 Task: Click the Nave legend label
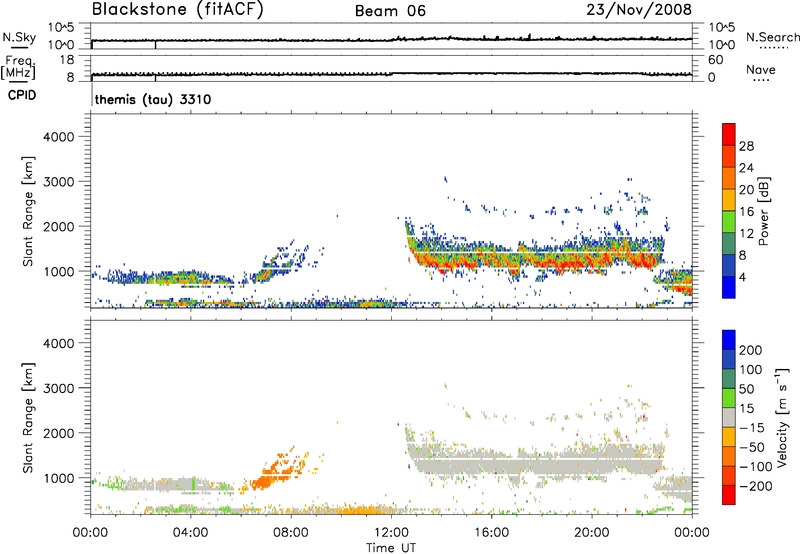pyautogui.click(x=761, y=70)
